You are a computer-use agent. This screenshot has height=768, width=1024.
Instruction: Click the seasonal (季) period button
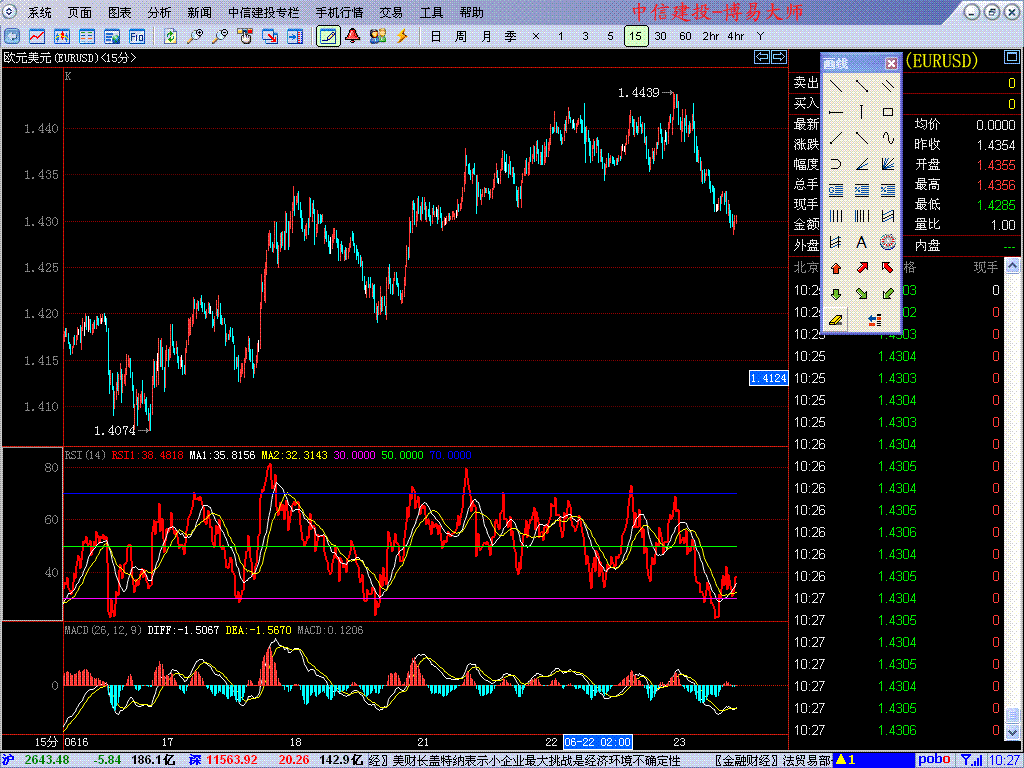[511, 37]
